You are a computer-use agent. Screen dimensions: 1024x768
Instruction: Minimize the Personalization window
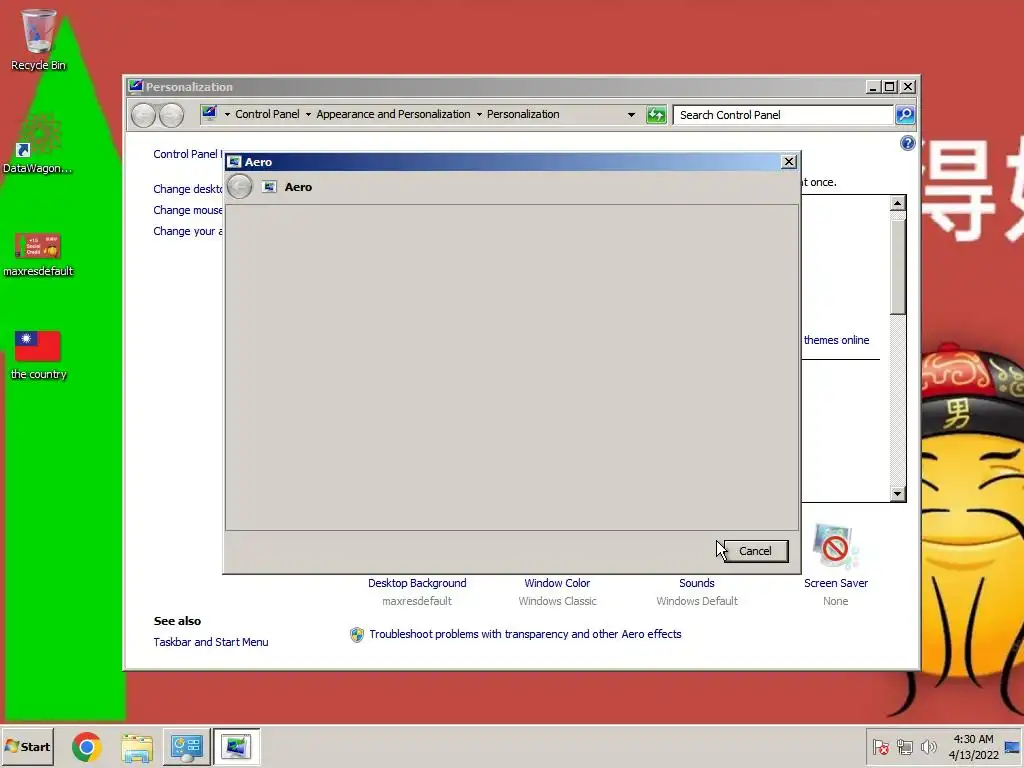pos(873,87)
